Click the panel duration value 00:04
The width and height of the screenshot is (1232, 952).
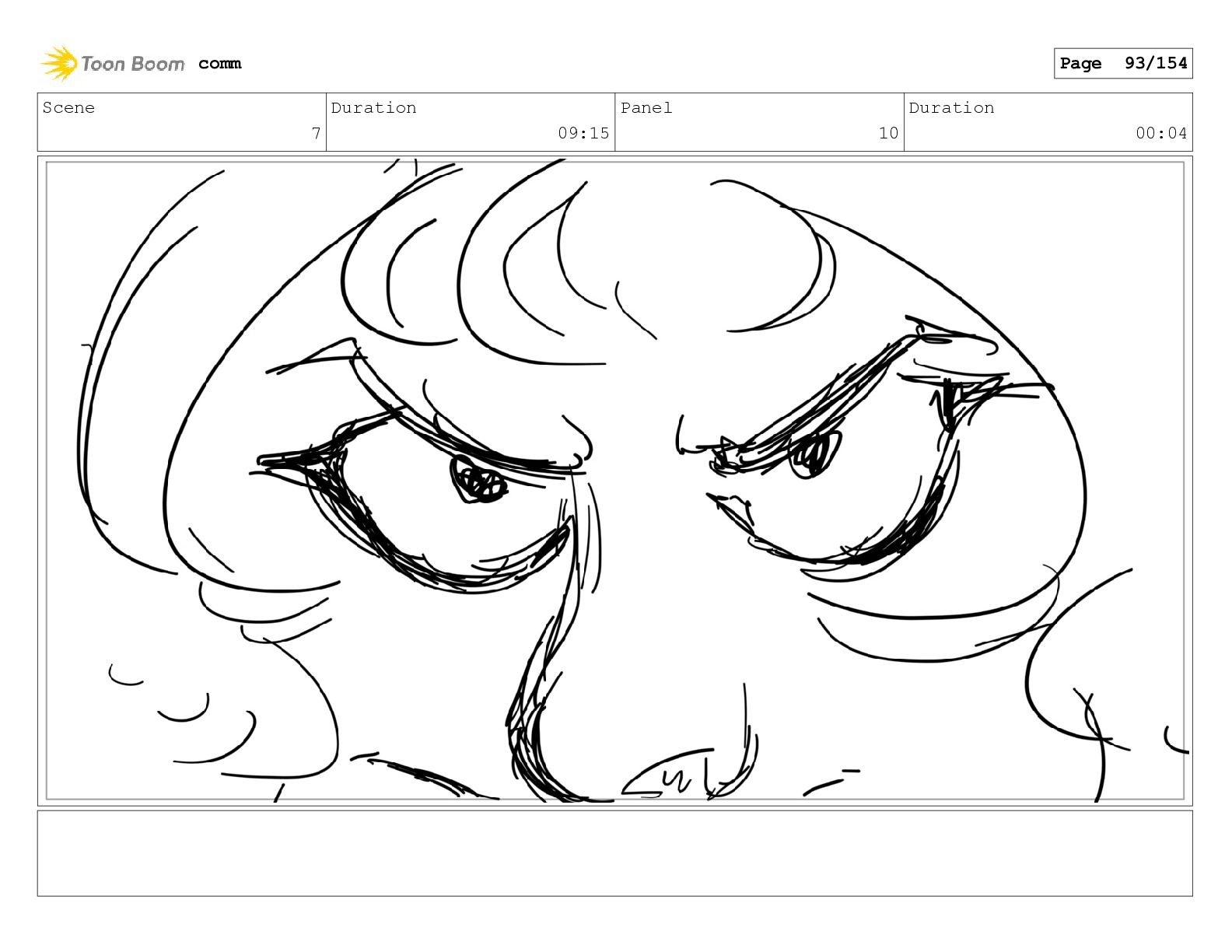1161,133
